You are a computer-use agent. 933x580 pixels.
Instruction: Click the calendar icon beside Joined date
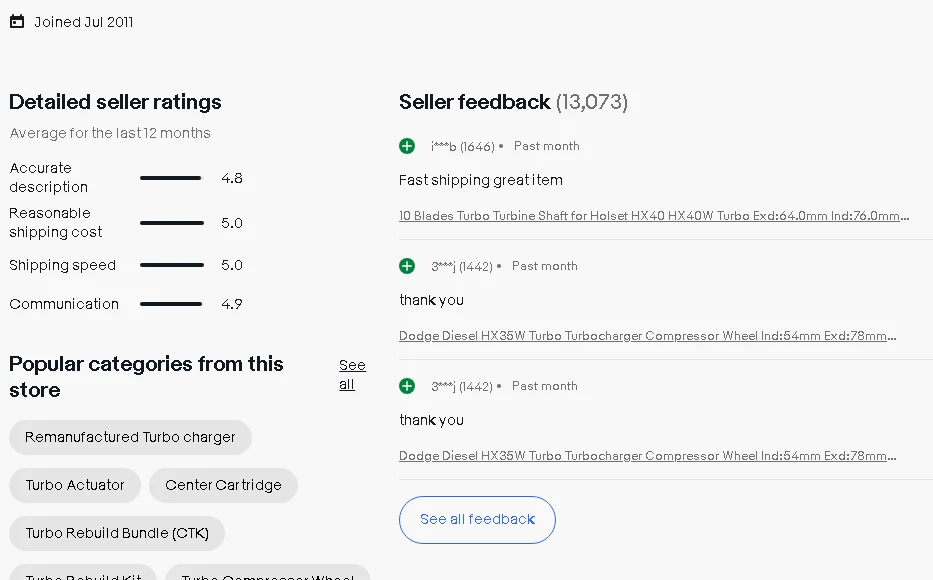(x=17, y=22)
